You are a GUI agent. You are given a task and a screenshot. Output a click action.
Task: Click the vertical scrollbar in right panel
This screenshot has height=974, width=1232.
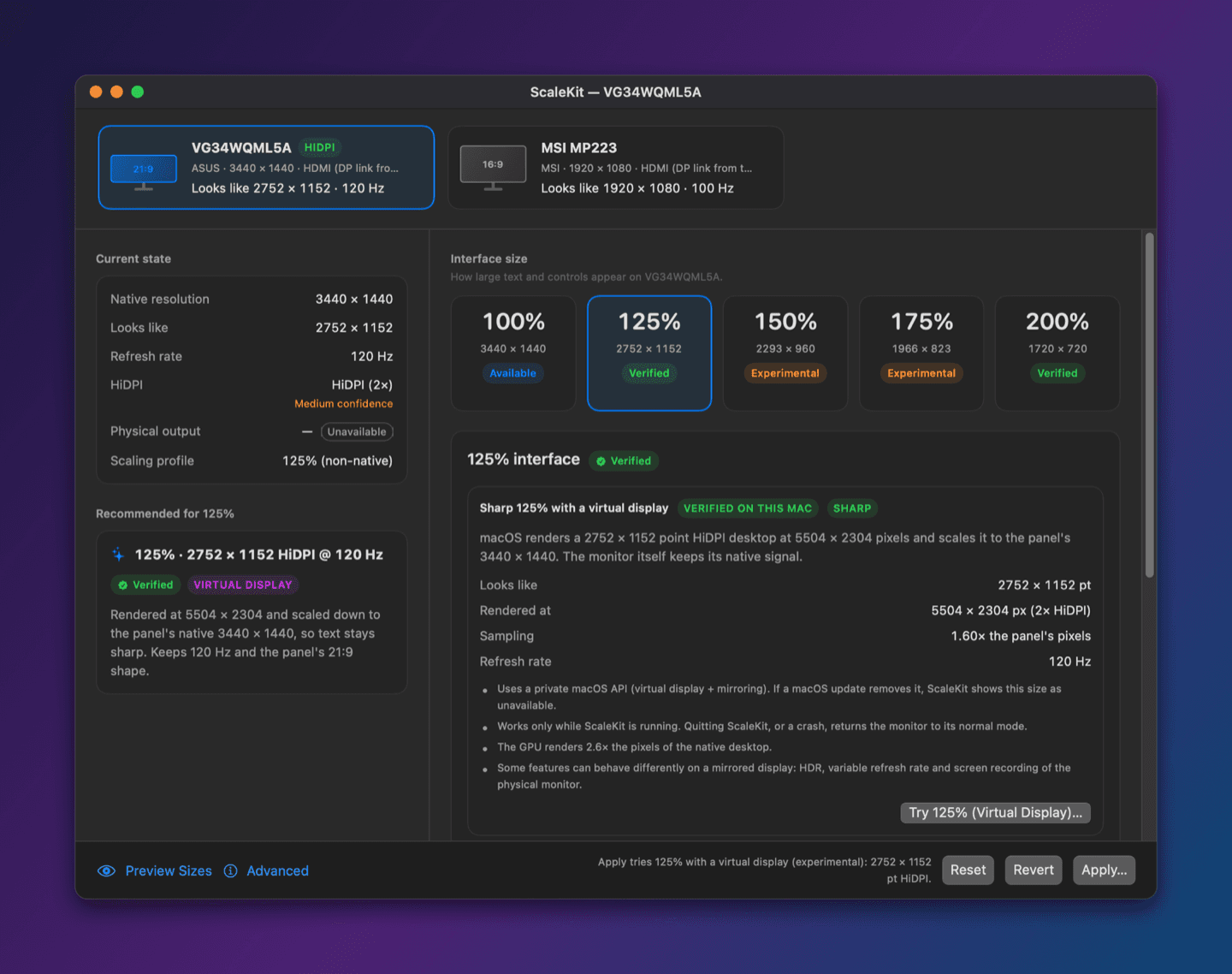(1150, 406)
